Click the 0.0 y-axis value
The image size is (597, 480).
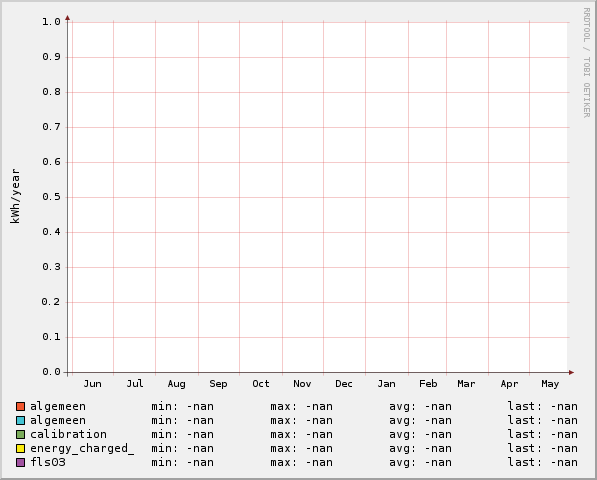coord(51,372)
